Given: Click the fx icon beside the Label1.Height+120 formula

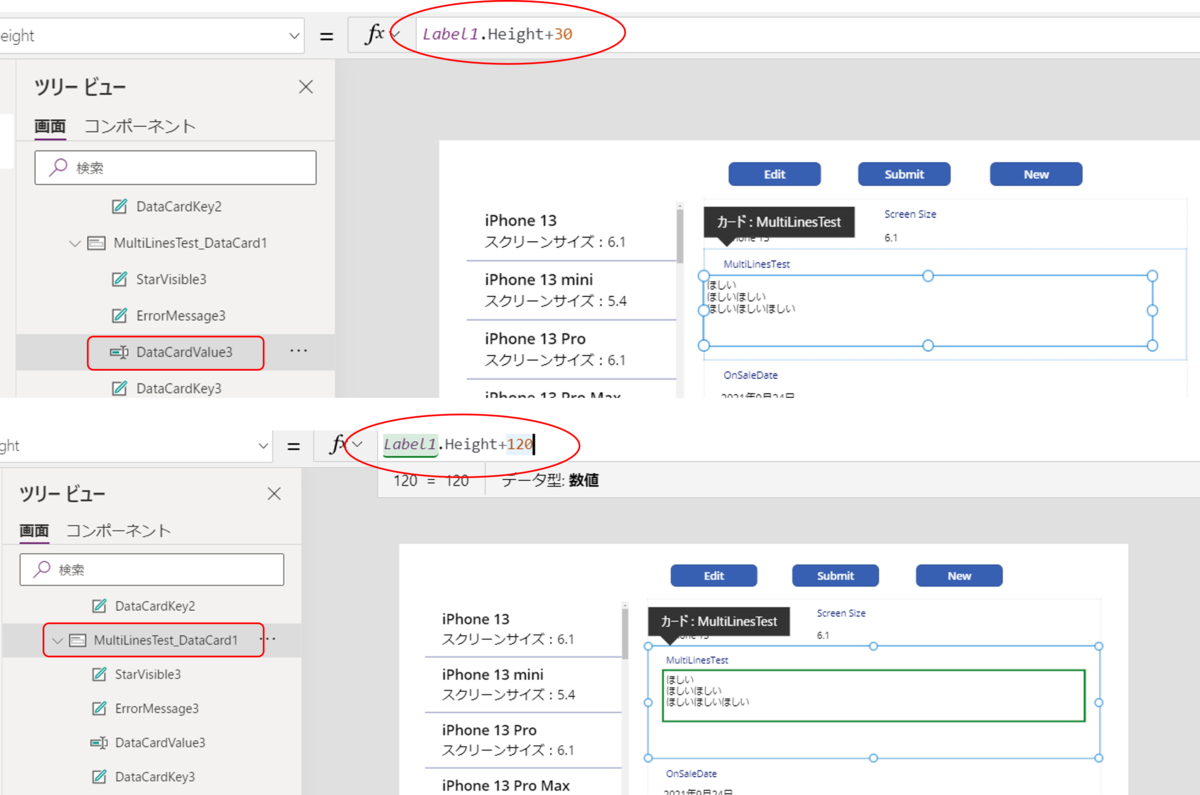Looking at the screenshot, I should point(338,445).
